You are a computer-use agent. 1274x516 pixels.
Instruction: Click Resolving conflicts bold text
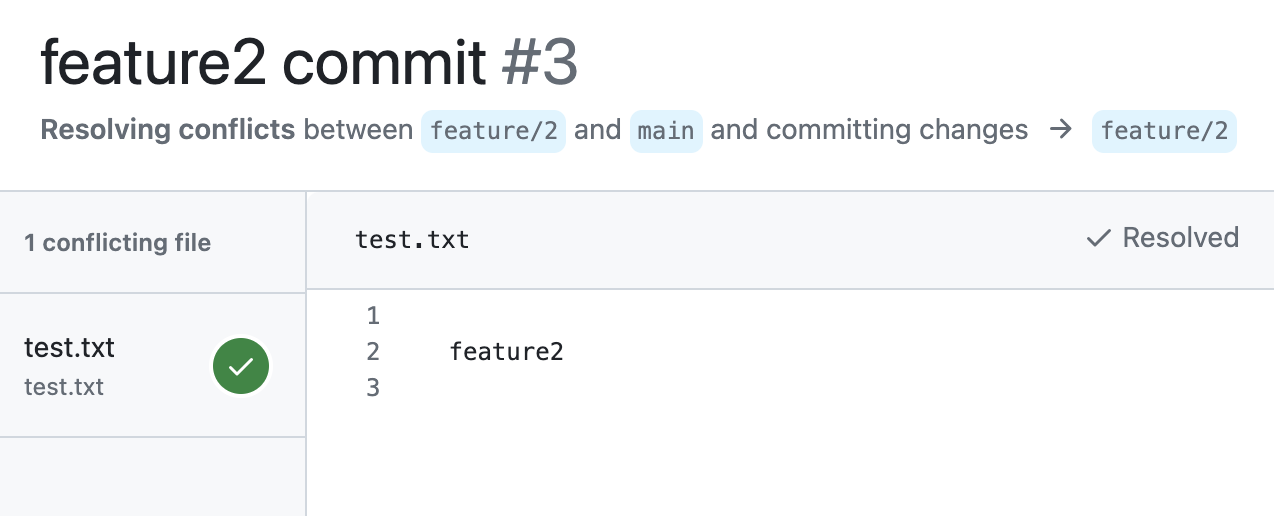coord(167,130)
